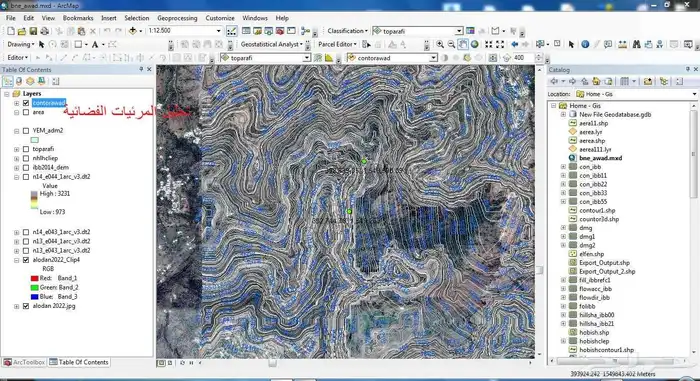Select the Identify tool
700x381 pixels.
pos(585,44)
